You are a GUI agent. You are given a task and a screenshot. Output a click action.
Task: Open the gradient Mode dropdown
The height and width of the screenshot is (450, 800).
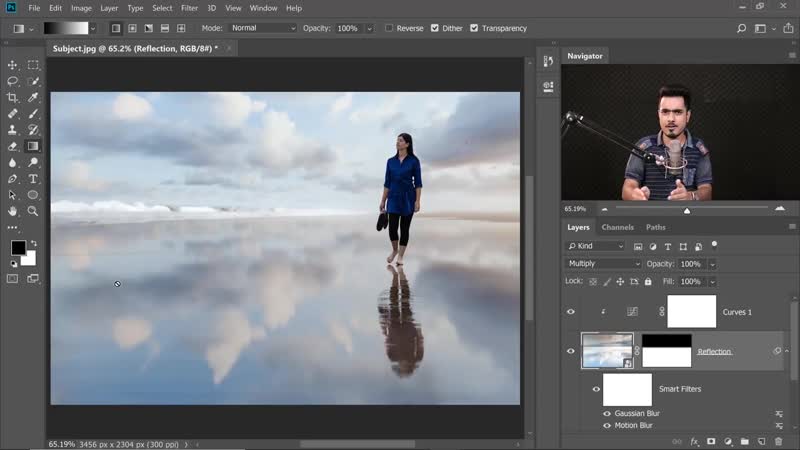(262, 28)
